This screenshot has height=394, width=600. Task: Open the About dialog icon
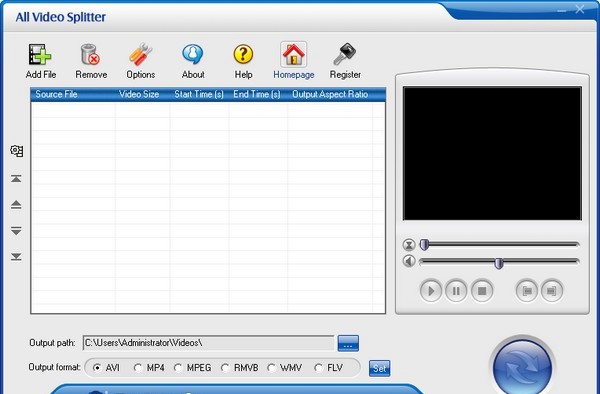click(x=193, y=54)
